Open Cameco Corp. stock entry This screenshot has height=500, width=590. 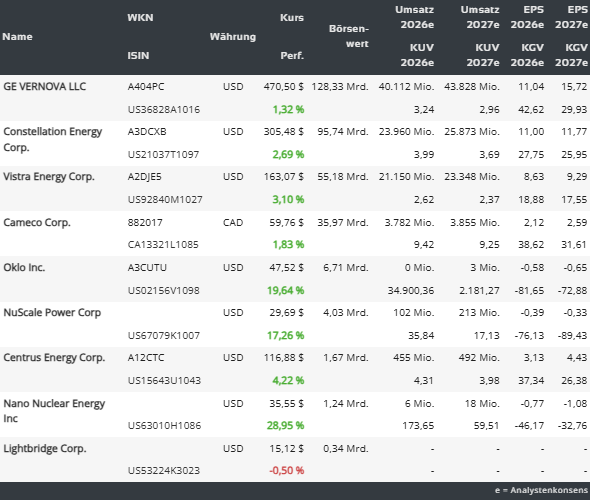click(36, 222)
